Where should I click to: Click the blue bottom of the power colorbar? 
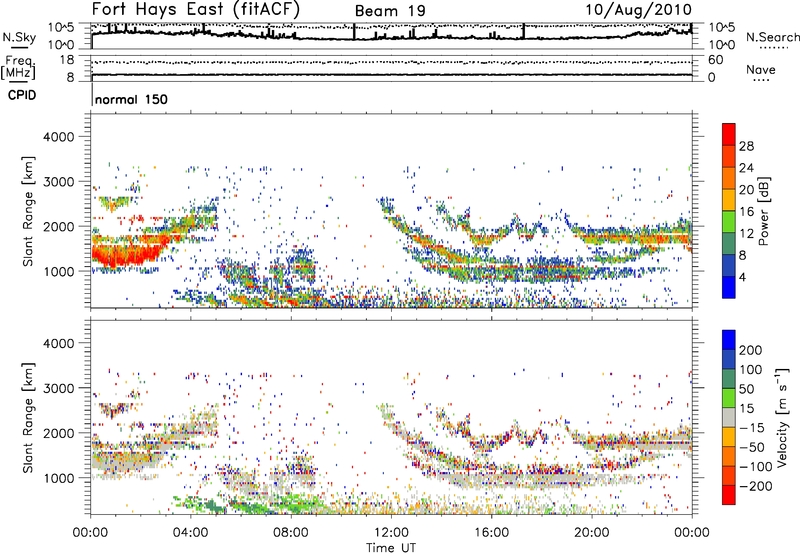click(729, 288)
